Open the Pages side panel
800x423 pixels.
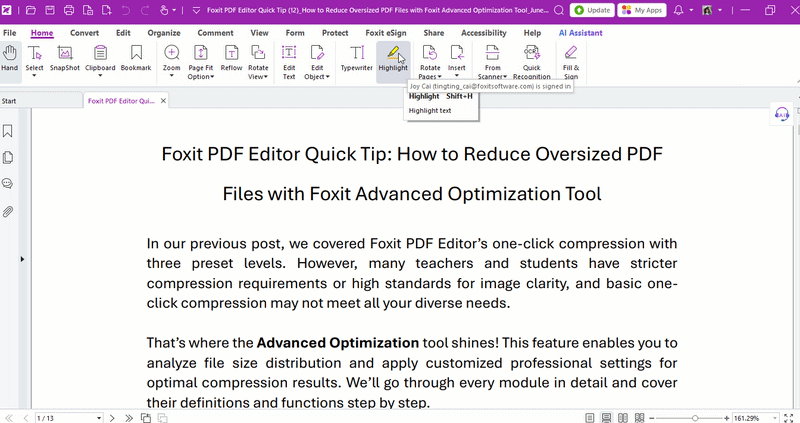pyautogui.click(x=8, y=158)
